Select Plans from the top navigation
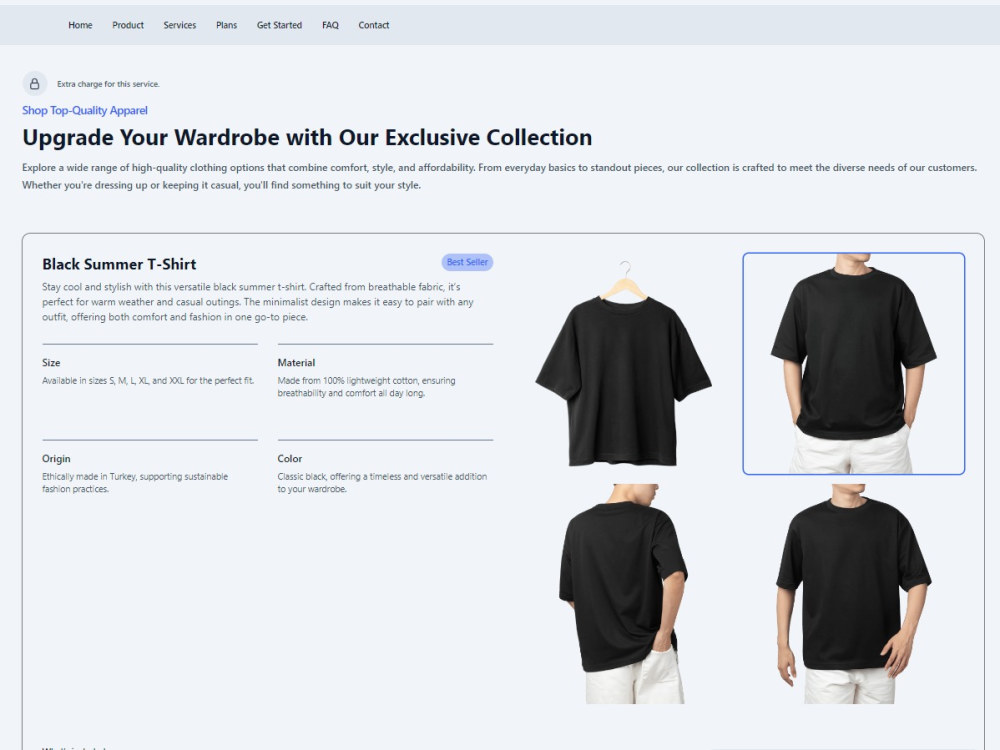 (226, 25)
